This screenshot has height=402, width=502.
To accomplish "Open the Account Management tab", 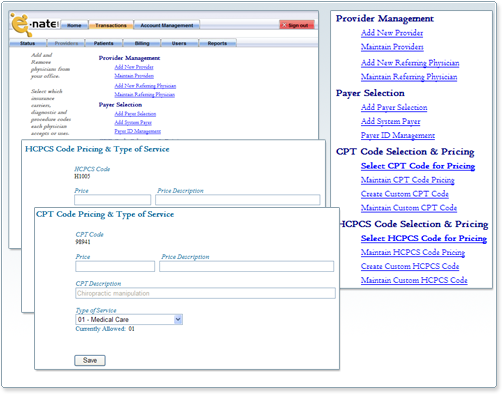I will click(167, 25).
